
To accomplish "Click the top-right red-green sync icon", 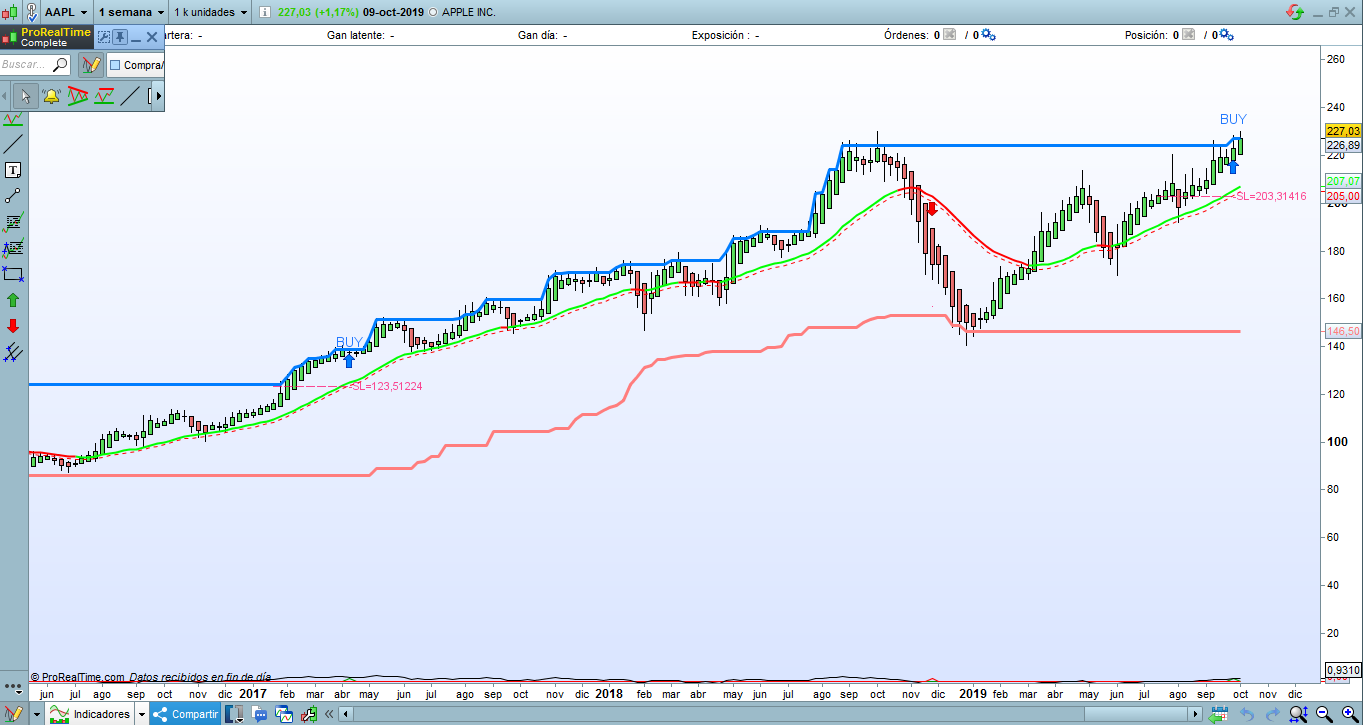I will [x=1295, y=12].
